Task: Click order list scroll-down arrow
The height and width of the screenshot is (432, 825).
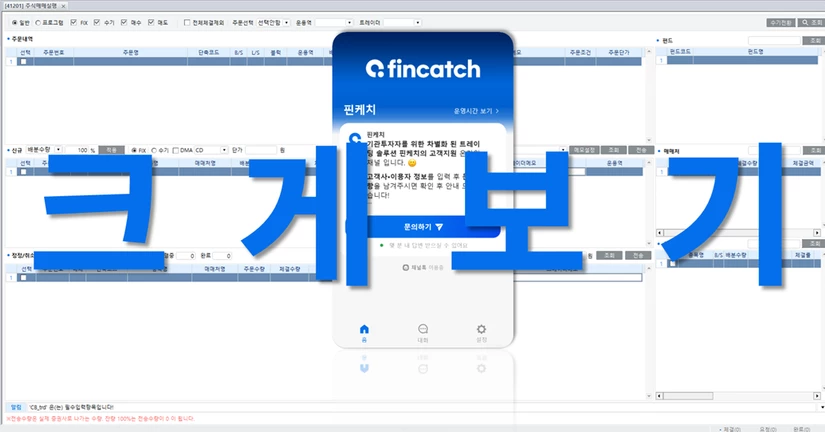Action: click(649, 139)
